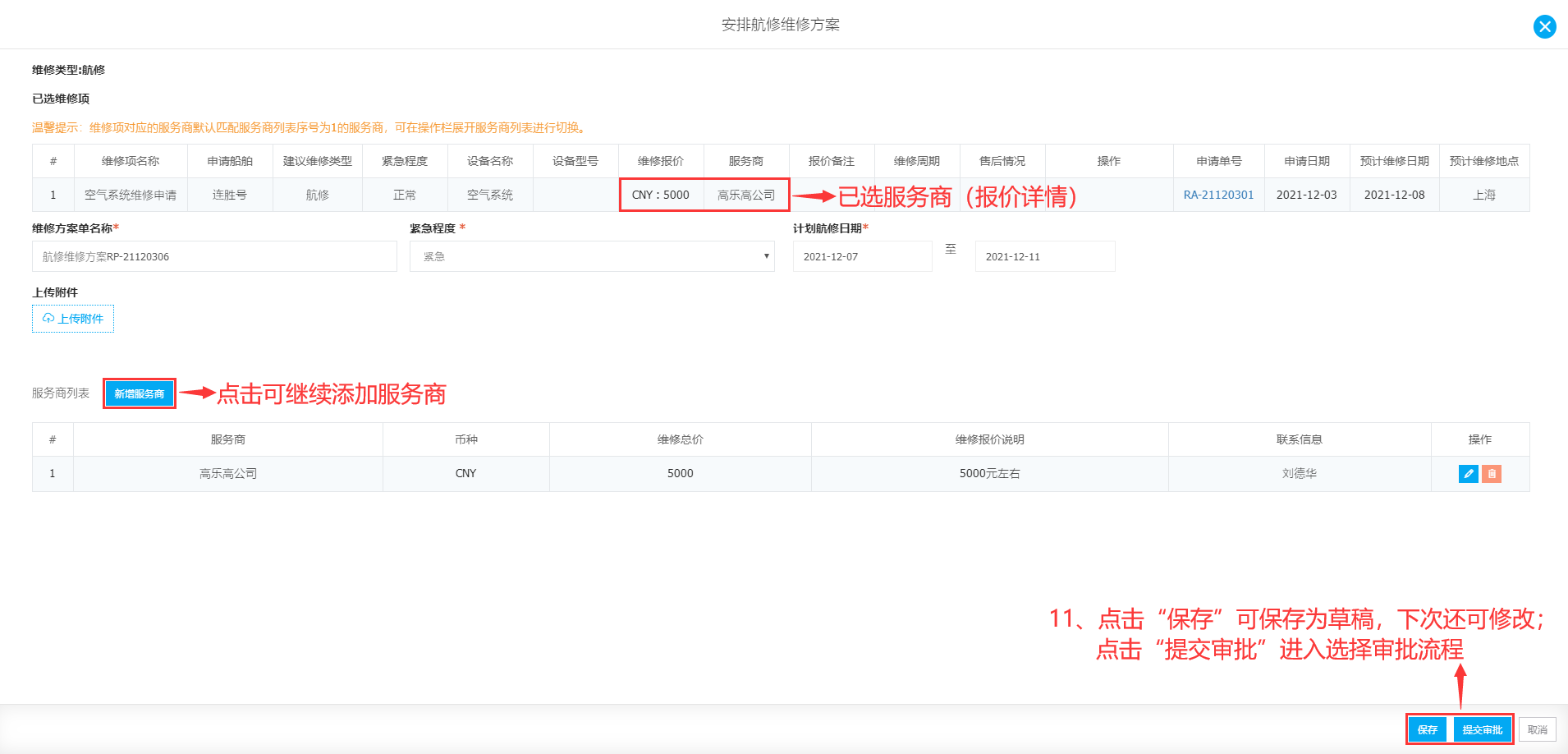The width and height of the screenshot is (1568, 754).
Task: Click the 维修总价 column header
Action: coord(681,439)
